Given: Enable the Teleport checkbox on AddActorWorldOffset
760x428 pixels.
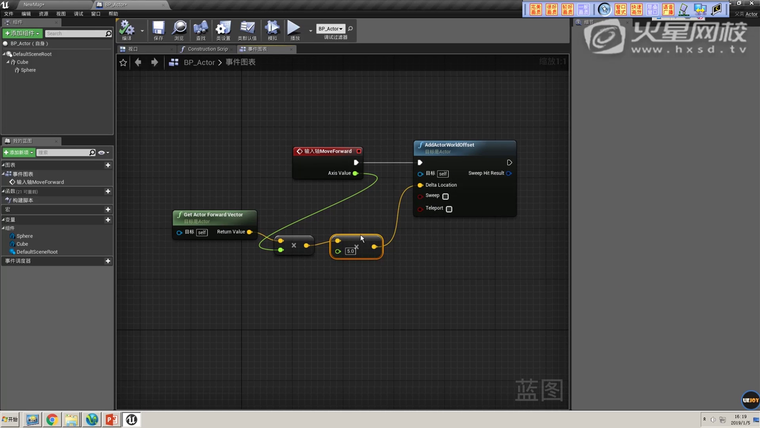Looking at the screenshot, I should pyautogui.click(x=449, y=209).
